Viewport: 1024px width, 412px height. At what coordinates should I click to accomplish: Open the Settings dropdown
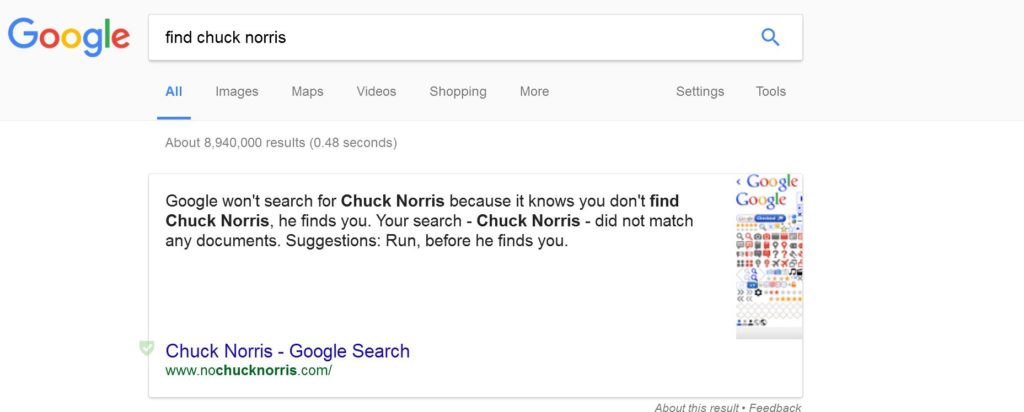tap(699, 92)
